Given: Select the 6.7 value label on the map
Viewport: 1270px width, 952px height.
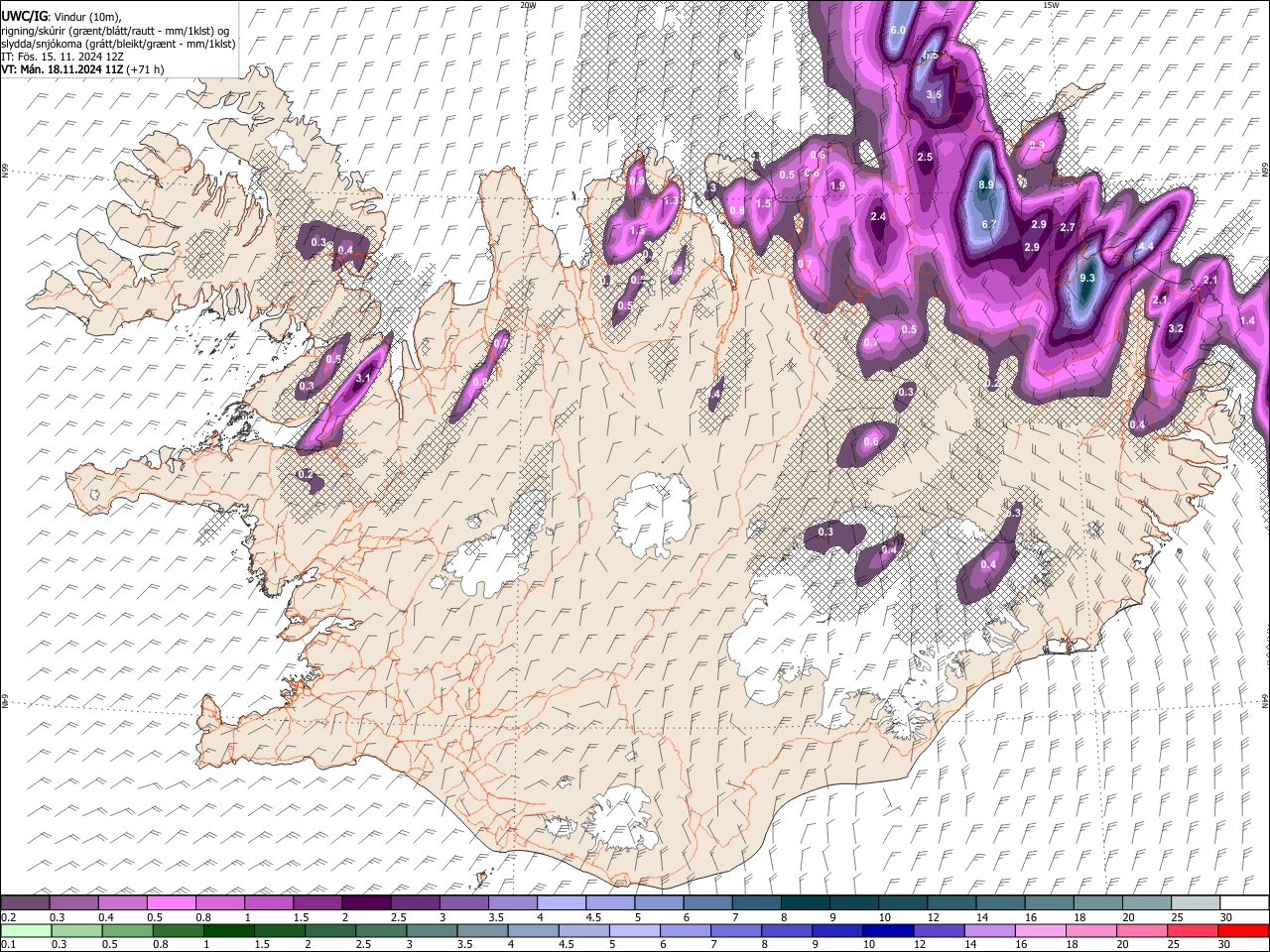Looking at the screenshot, I should point(988,224).
